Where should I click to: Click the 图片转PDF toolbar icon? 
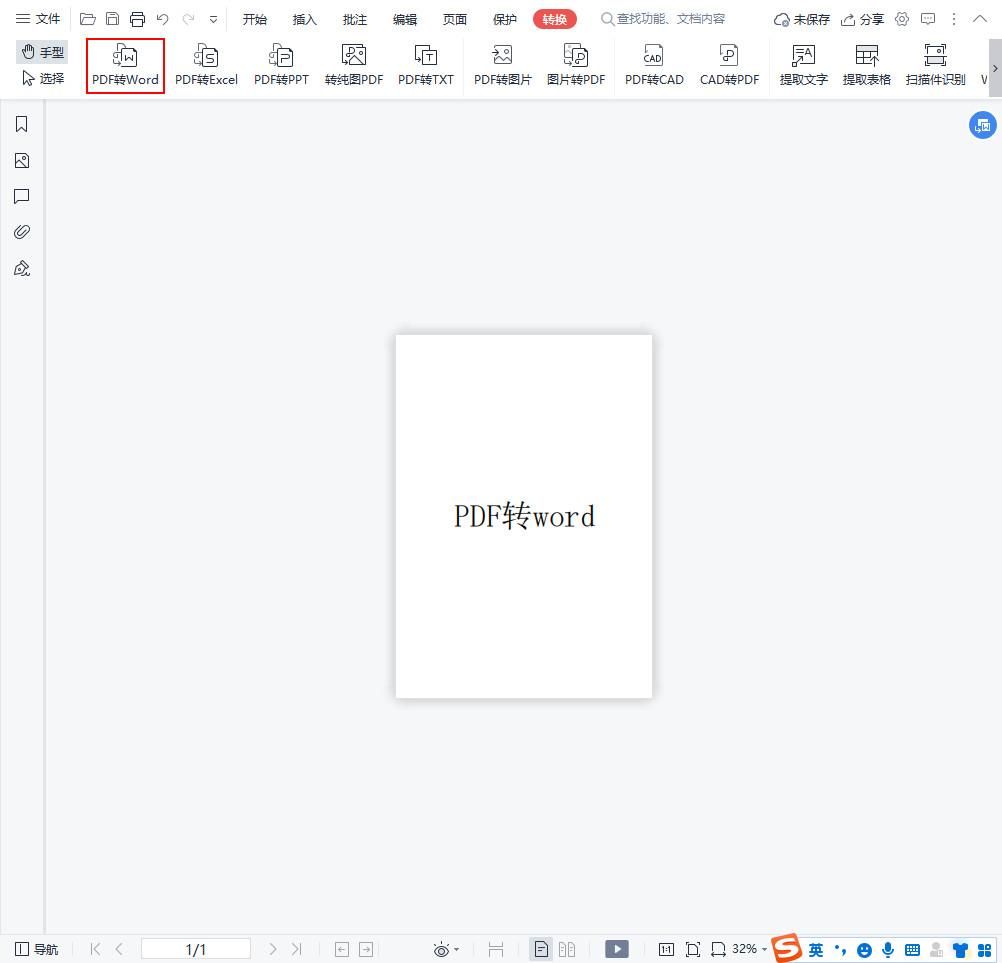click(x=576, y=63)
